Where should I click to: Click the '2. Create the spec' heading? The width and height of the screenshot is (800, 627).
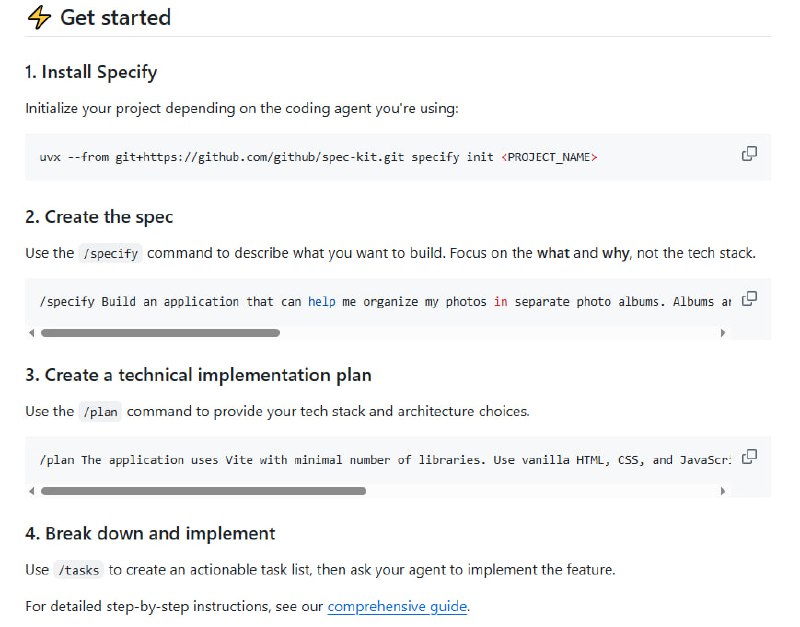(x=98, y=216)
